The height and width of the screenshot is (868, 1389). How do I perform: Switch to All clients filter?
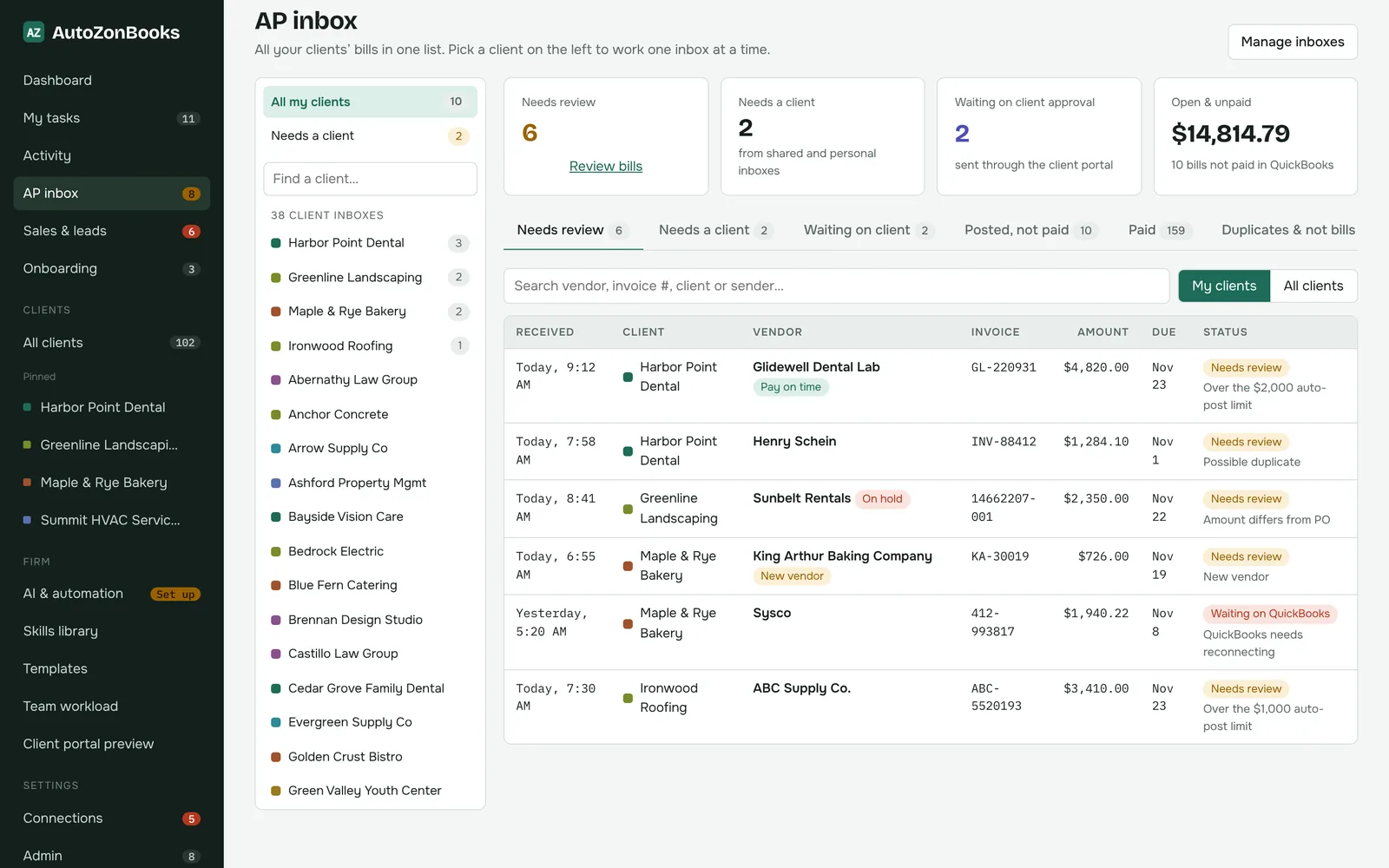point(1313,286)
